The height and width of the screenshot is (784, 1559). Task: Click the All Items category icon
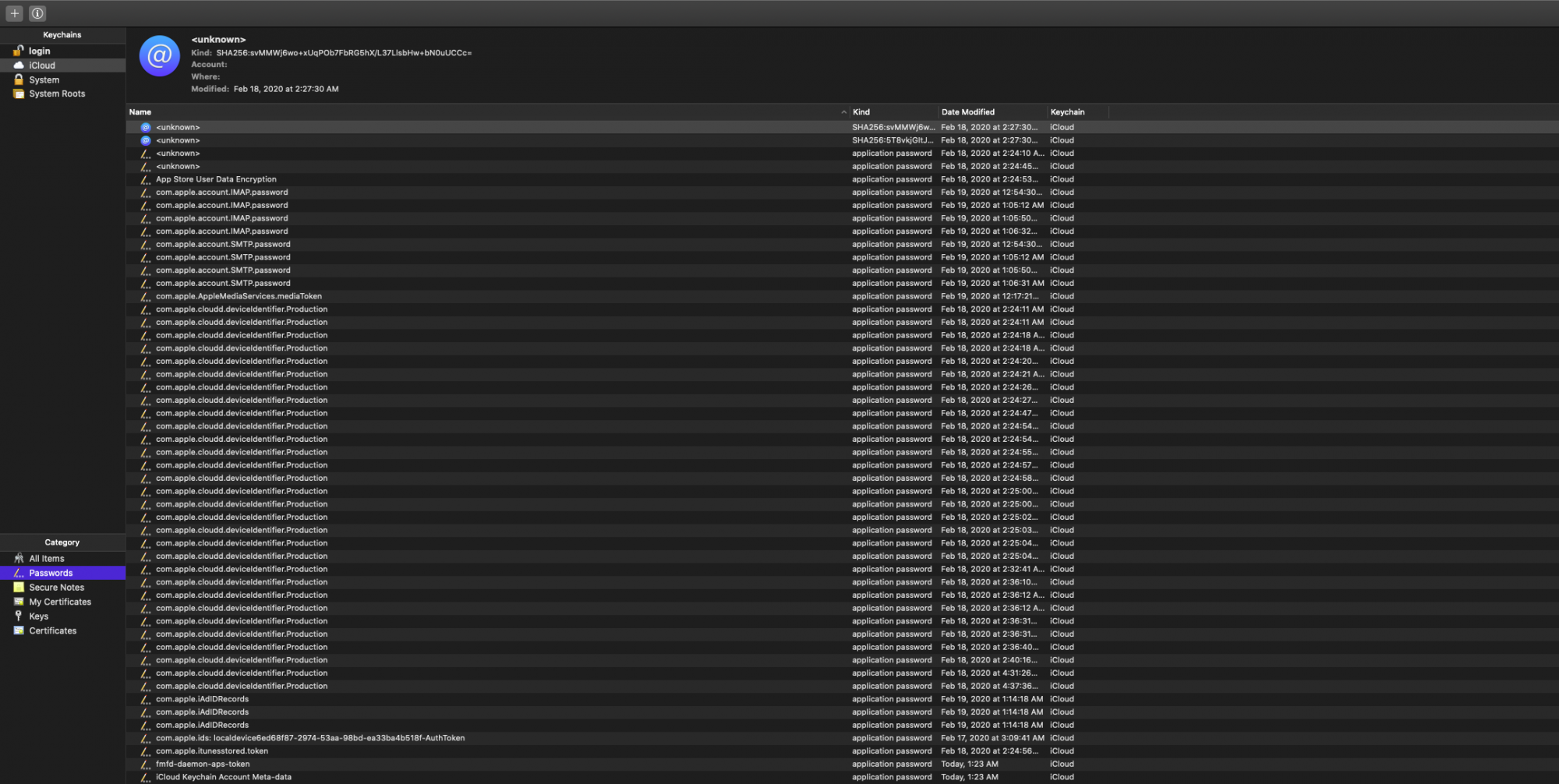point(19,559)
